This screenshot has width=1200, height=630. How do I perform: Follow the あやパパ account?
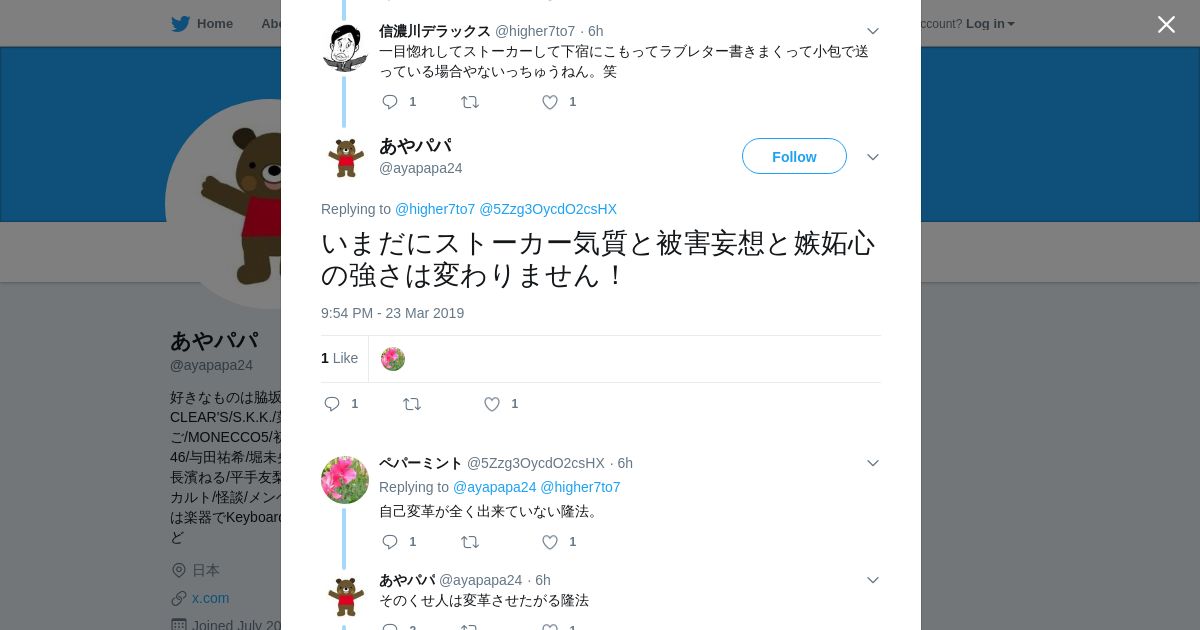point(794,156)
